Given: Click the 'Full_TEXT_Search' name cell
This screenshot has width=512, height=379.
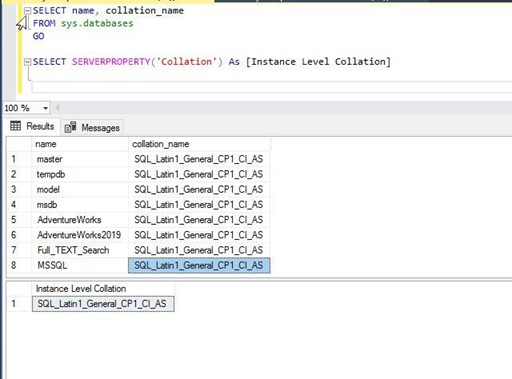Looking at the screenshot, I should point(80,250).
